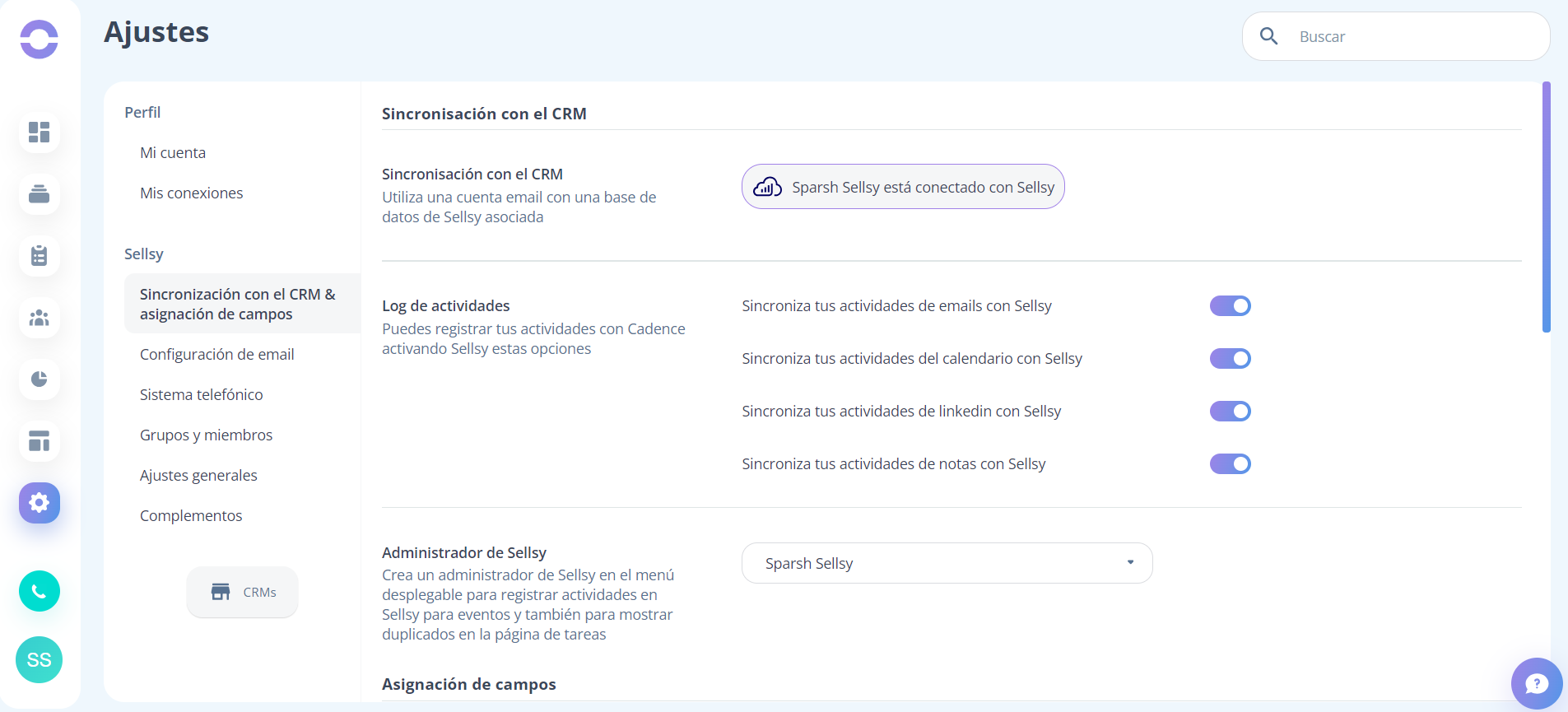
Task: Open the templates layout icon in sidebar
Action: tap(39, 441)
